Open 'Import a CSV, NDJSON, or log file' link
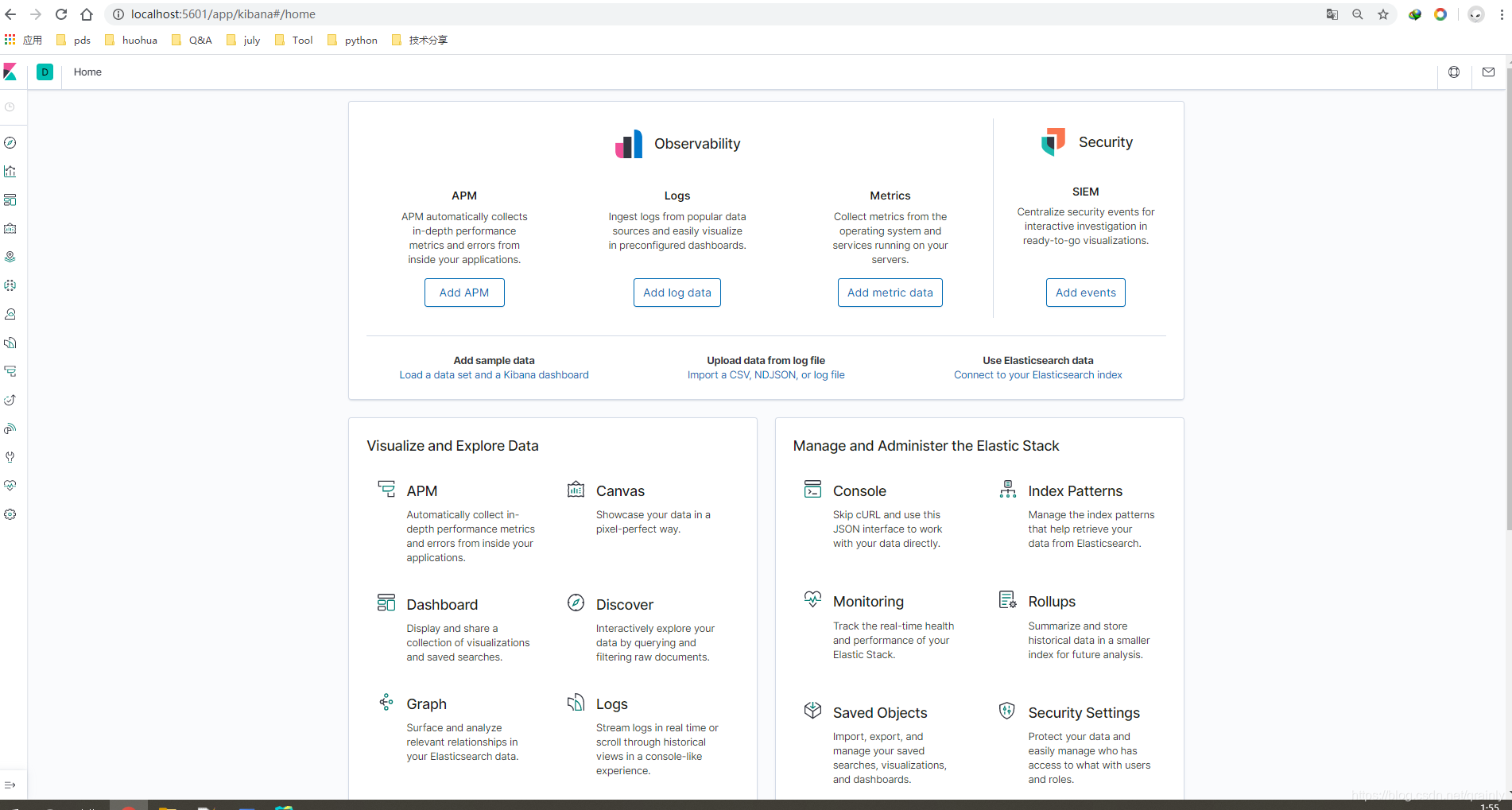 pyautogui.click(x=766, y=375)
